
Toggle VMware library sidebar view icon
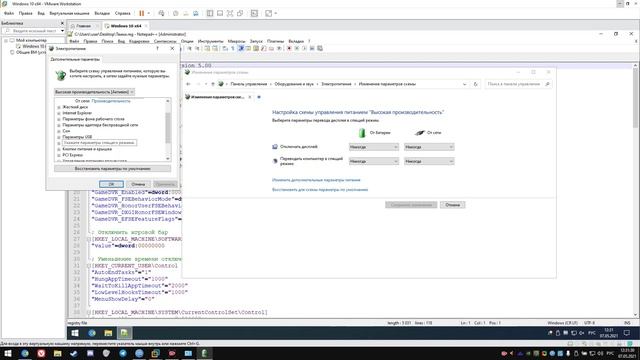tap(210, 13)
